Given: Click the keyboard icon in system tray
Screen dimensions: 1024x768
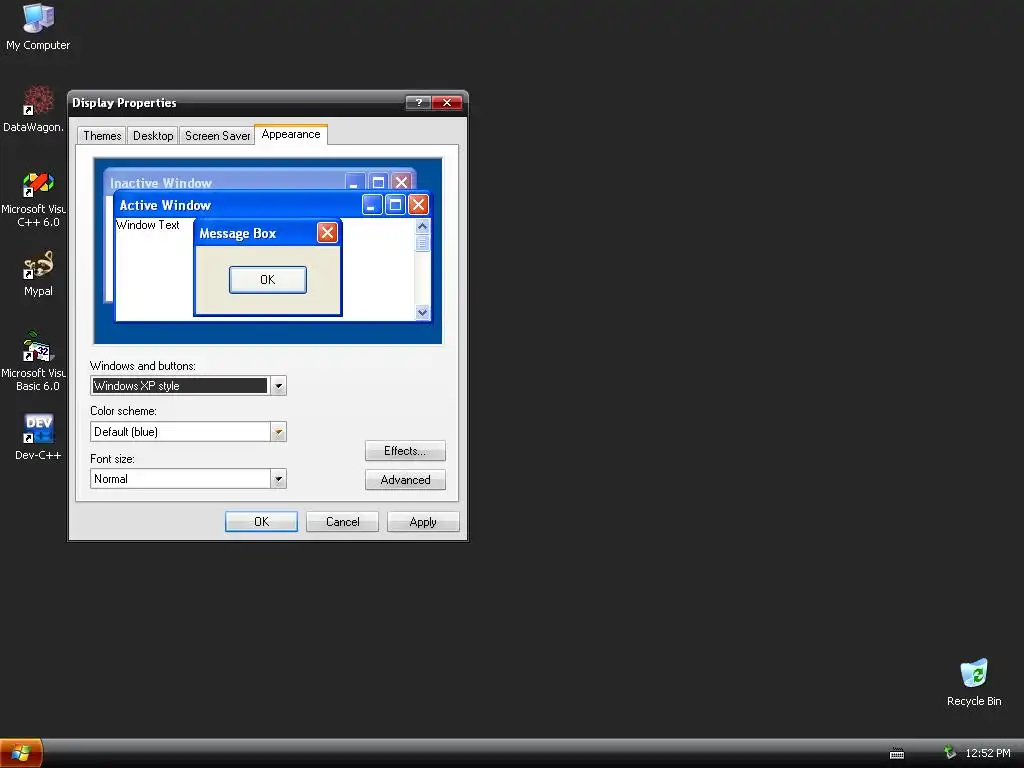Looking at the screenshot, I should click(897, 754).
